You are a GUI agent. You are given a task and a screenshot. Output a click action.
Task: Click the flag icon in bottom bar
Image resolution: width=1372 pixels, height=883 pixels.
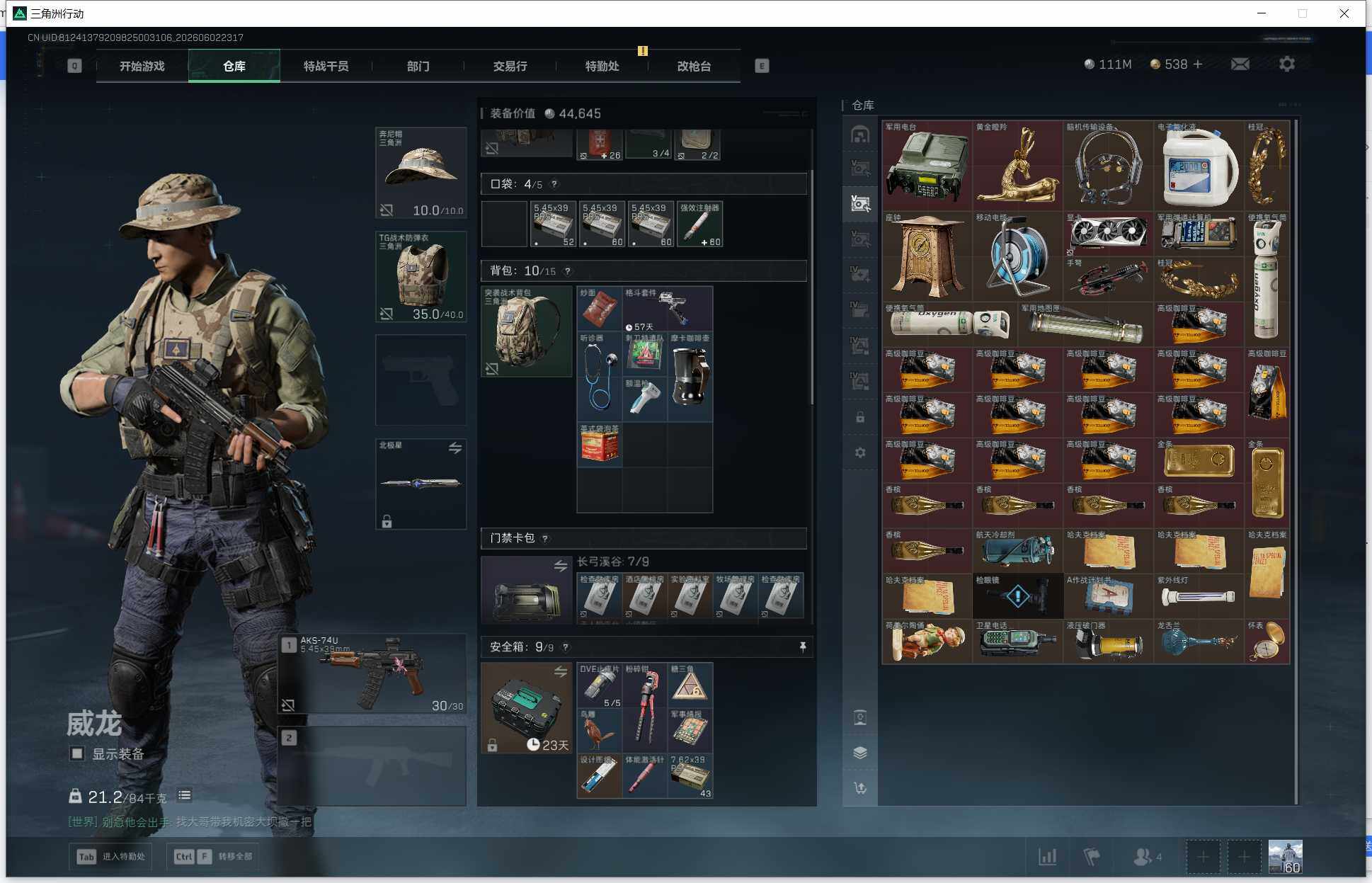pos(1092,857)
